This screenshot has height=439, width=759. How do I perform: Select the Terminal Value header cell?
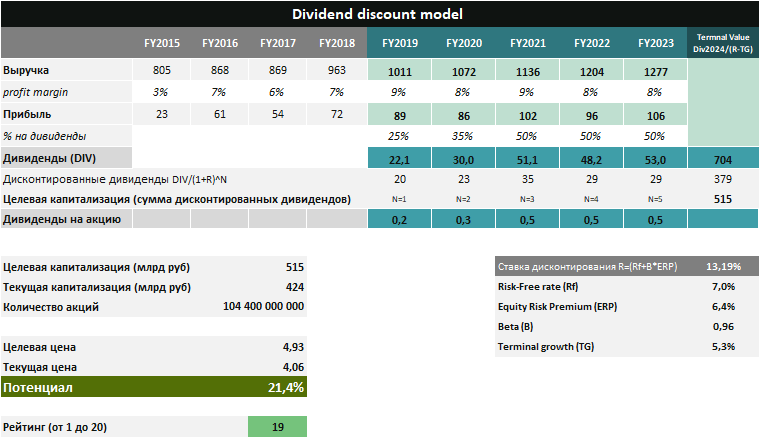pyautogui.click(x=721, y=44)
